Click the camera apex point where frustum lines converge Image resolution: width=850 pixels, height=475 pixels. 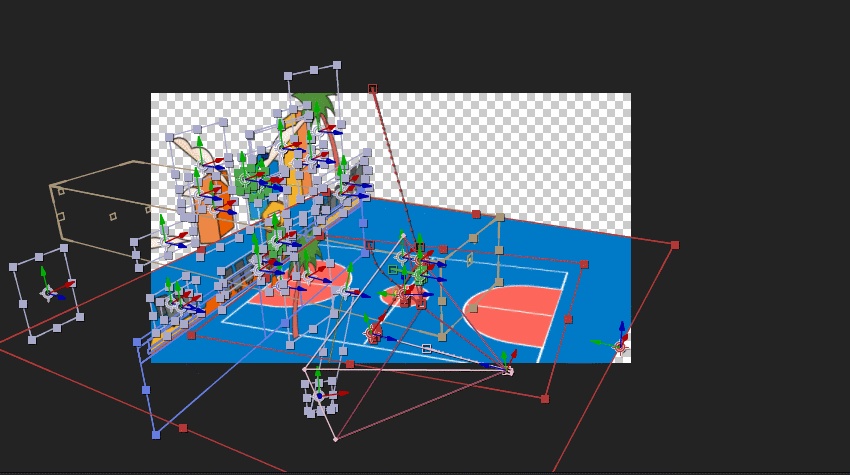(508, 371)
